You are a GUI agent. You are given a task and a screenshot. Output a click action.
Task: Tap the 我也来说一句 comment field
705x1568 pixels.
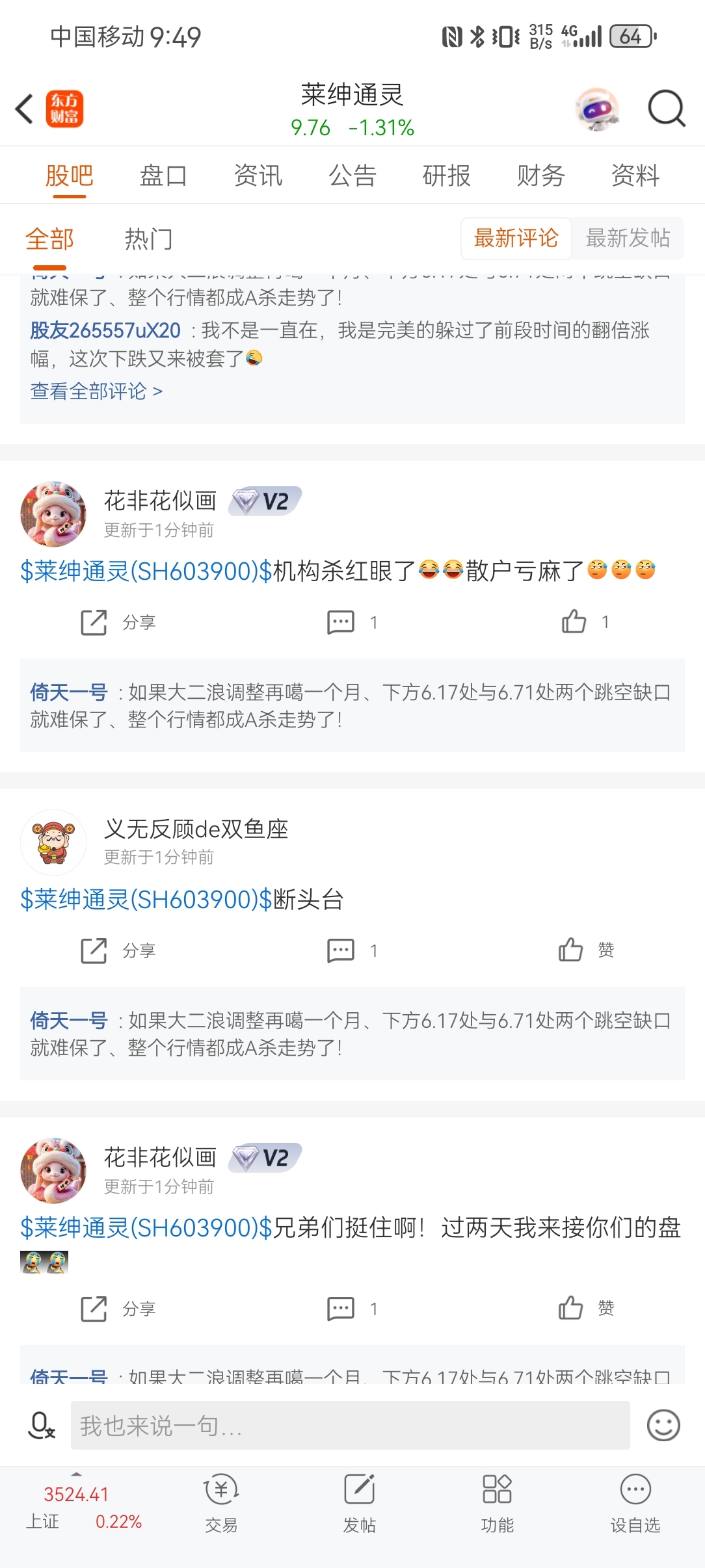tap(351, 1425)
